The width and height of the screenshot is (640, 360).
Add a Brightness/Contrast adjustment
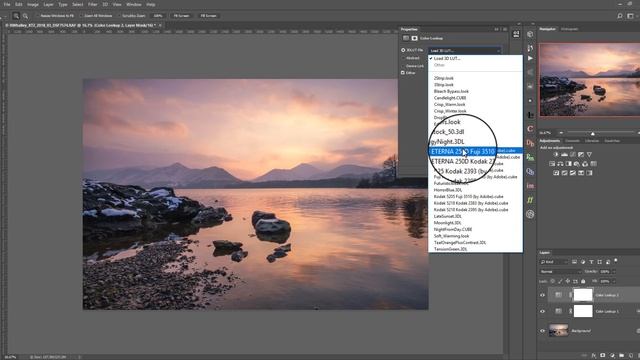point(556,154)
